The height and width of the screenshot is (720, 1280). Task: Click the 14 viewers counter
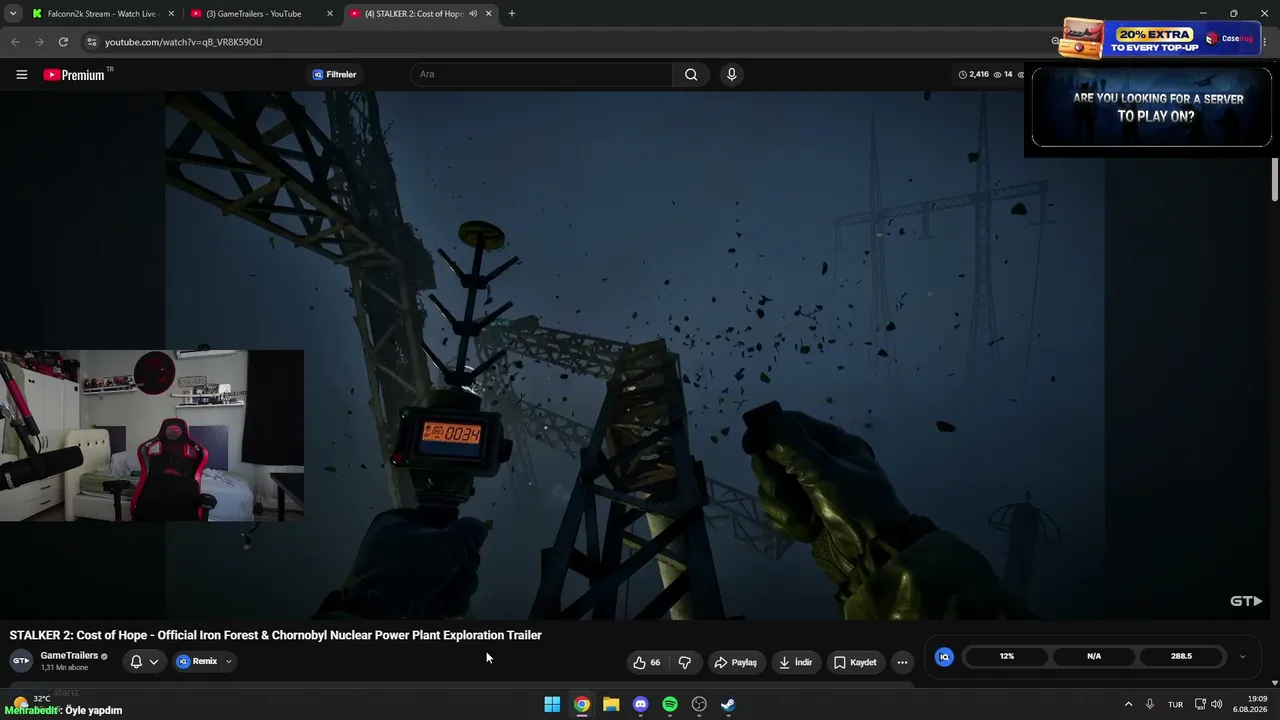(1003, 74)
